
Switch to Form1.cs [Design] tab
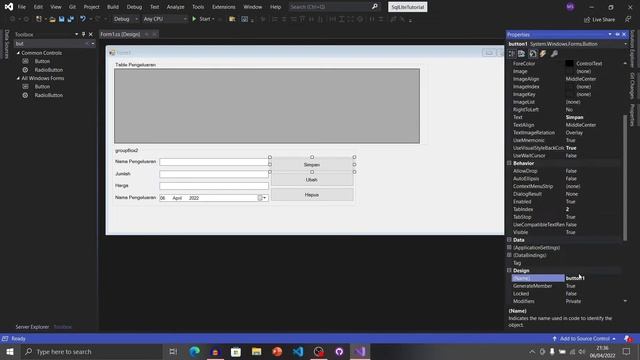point(120,34)
